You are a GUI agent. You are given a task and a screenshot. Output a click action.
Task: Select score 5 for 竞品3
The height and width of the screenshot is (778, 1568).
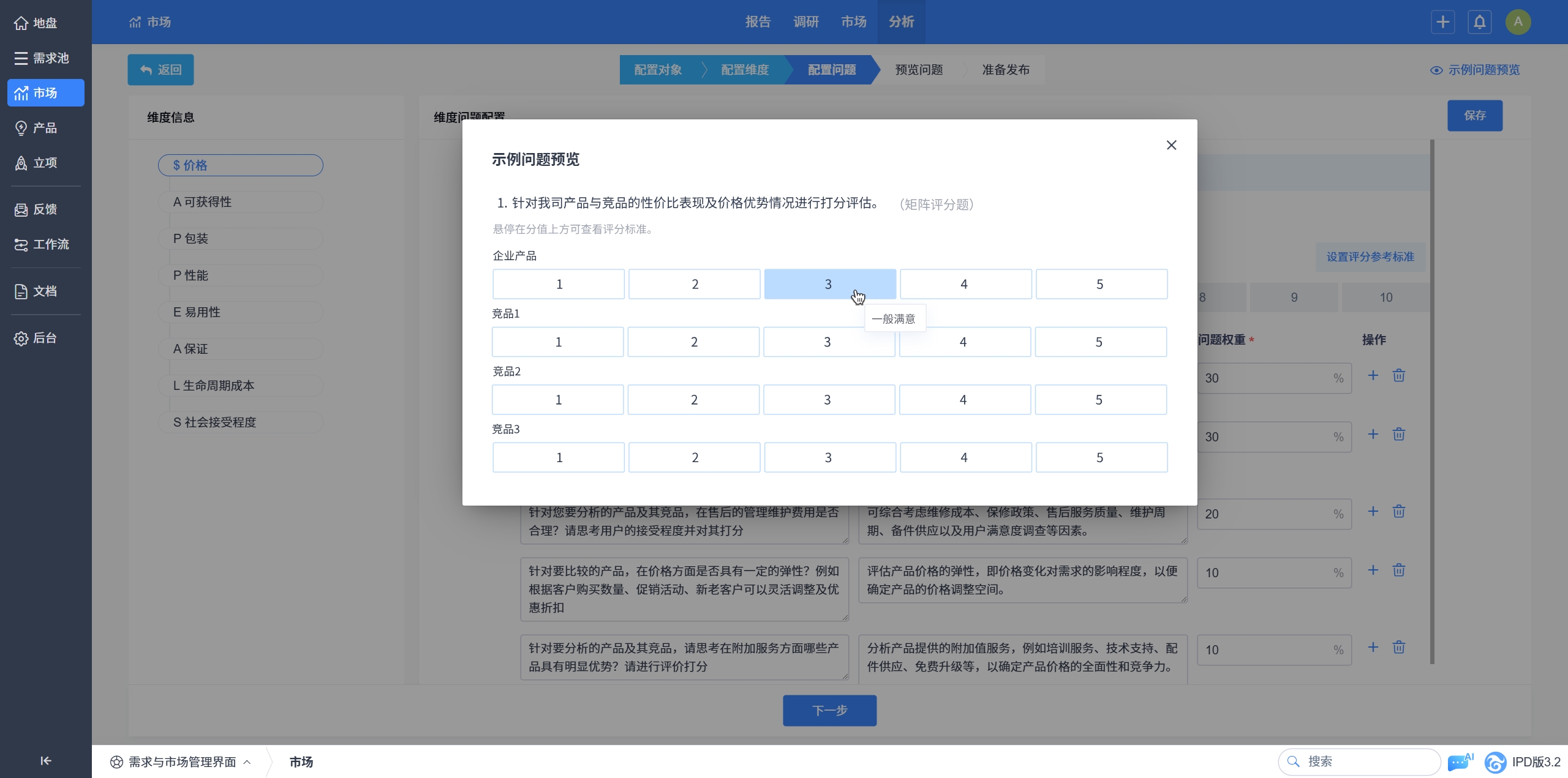(x=1101, y=457)
